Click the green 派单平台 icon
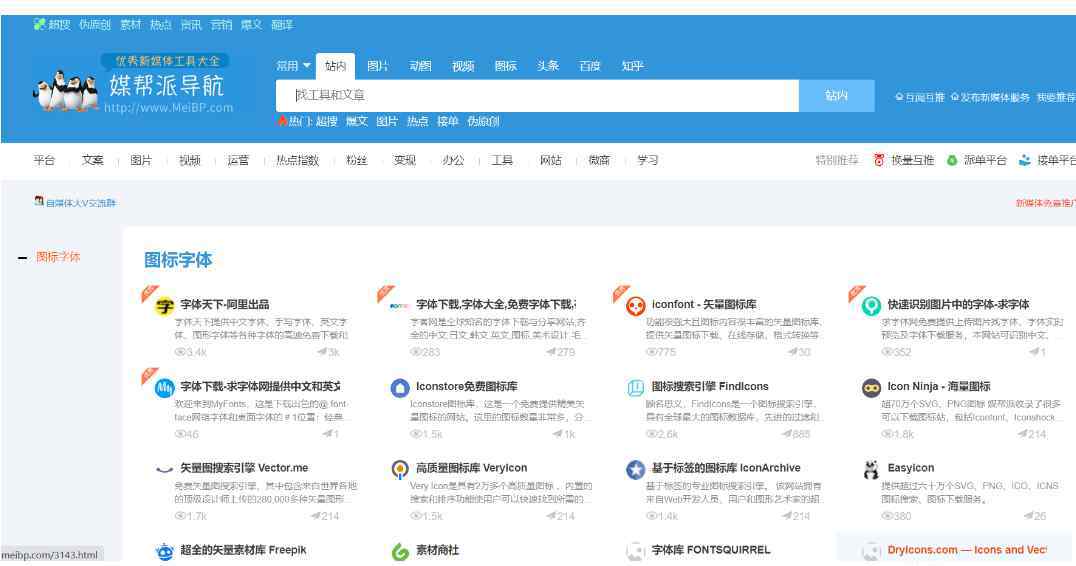1076x566 pixels. pos(952,161)
